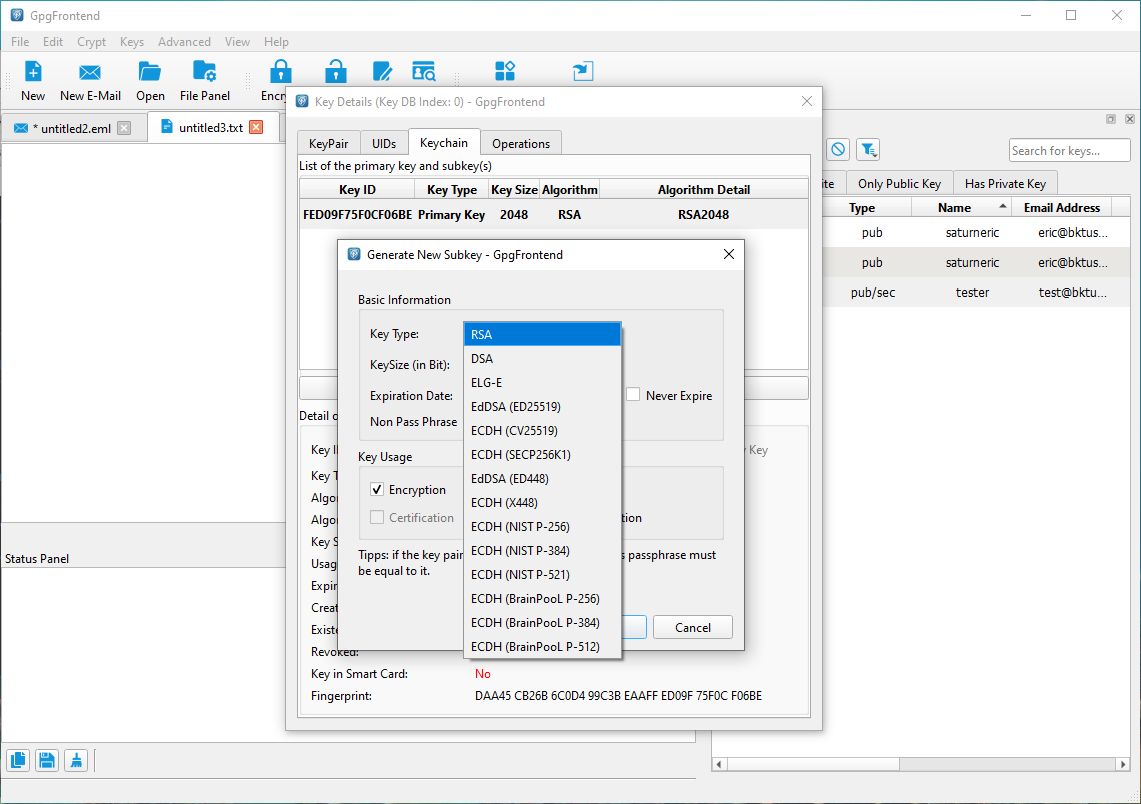This screenshot has width=1141, height=804.
Task: Choose ECDH (X448) key type
Action: [542, 503]
